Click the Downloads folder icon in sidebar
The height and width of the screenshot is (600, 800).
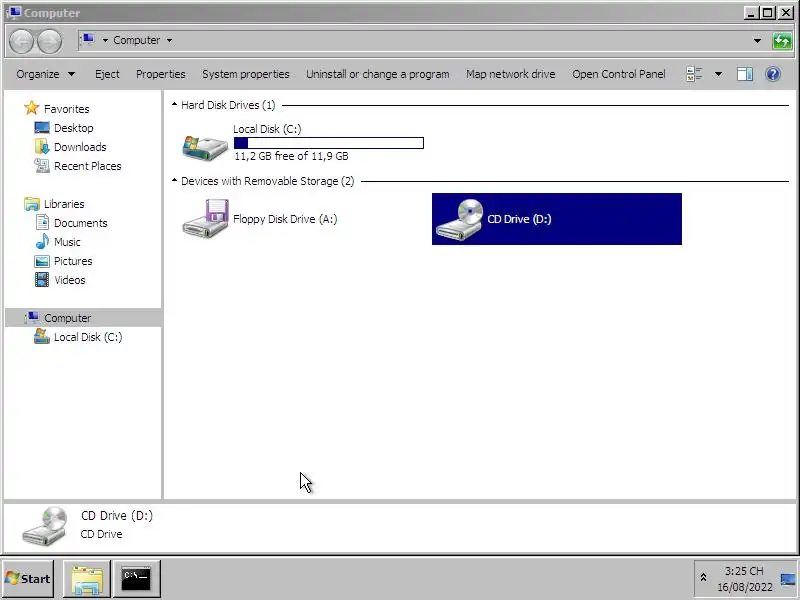pyautogui.click(x=42, y=146)
